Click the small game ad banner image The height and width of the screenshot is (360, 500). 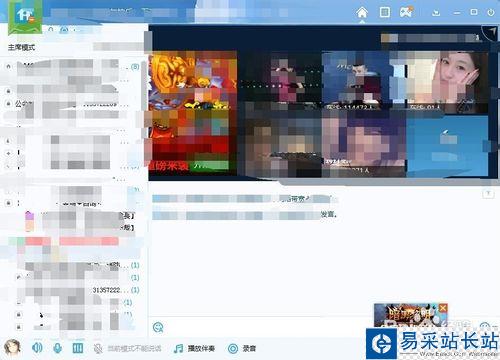click(x=410, y=315)
